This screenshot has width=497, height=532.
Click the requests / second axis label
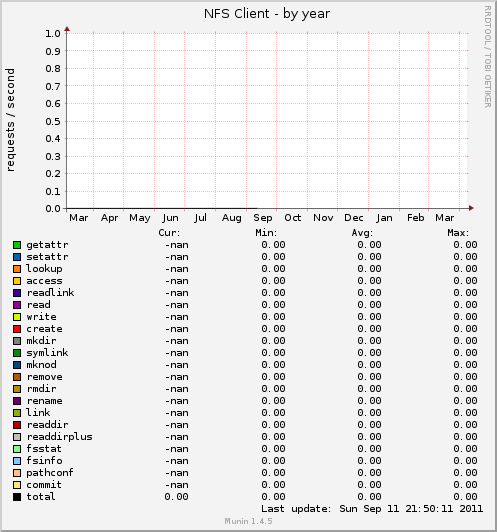point(10,120)
